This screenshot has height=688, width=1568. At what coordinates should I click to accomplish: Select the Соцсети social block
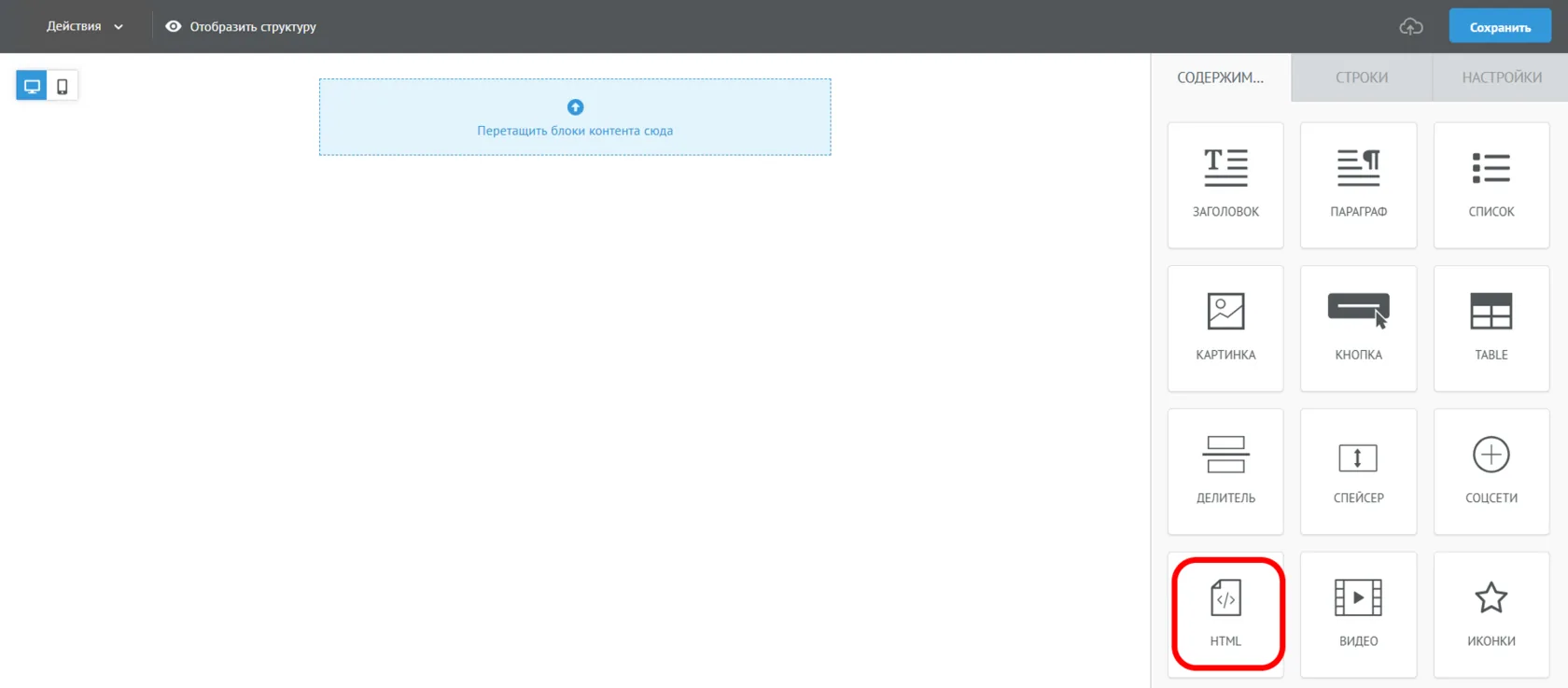1491,471
